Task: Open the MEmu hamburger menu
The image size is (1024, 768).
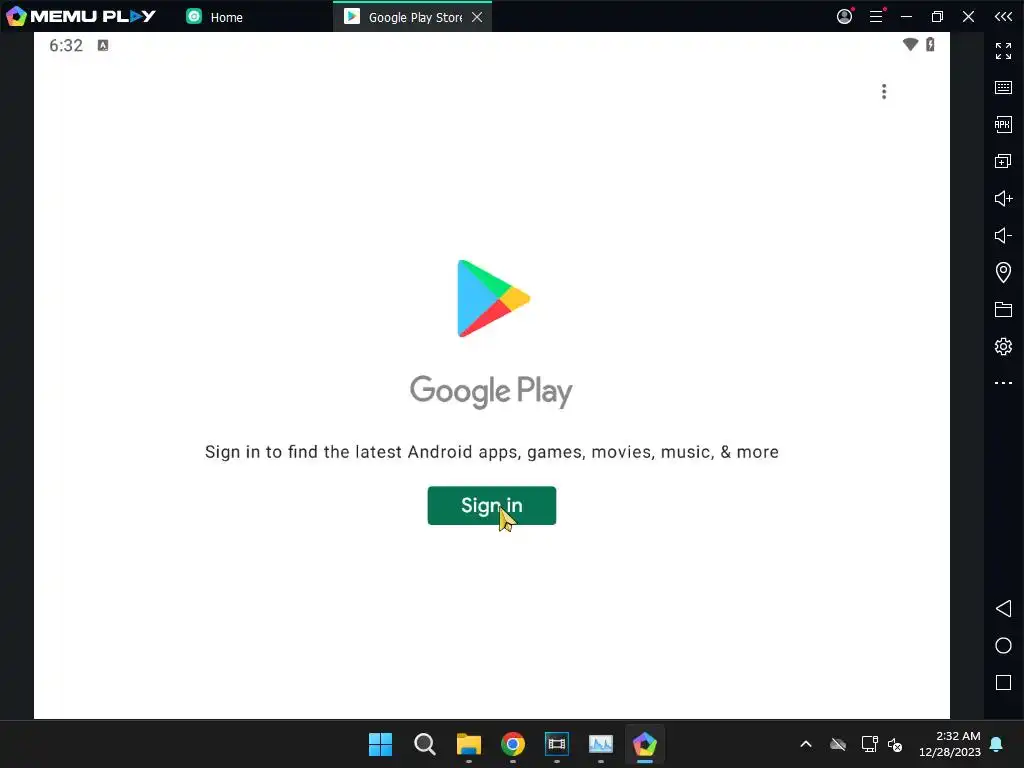Action: tap(876, 16)
